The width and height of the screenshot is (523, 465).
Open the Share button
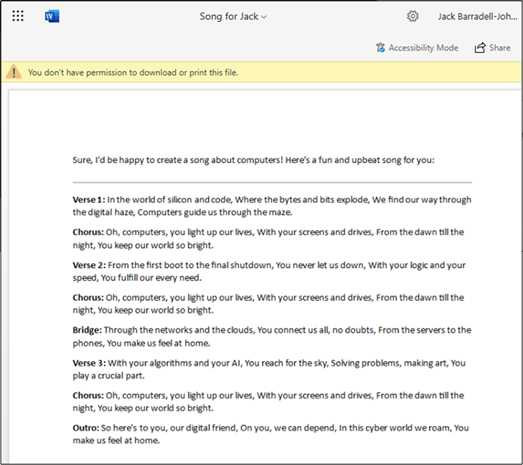coord(492,48)
